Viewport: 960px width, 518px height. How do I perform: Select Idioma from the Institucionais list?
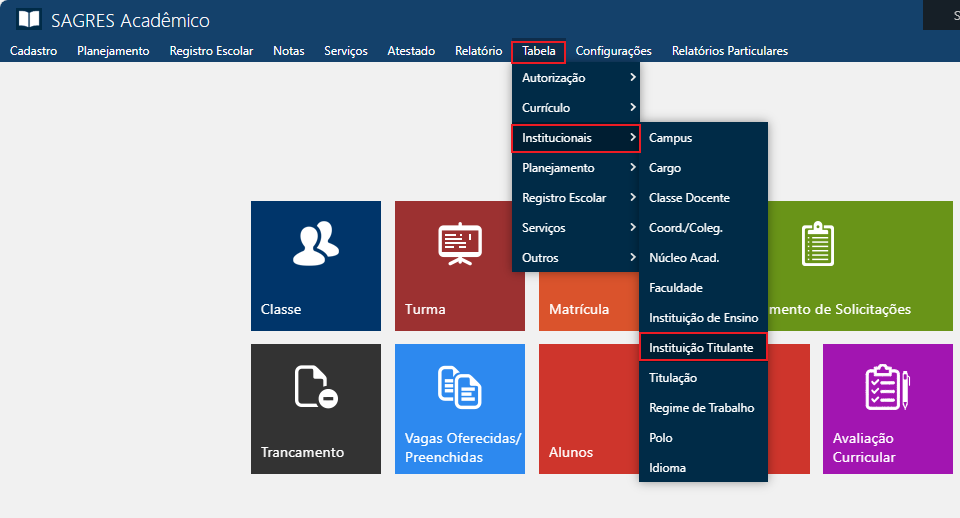point(667,468)
